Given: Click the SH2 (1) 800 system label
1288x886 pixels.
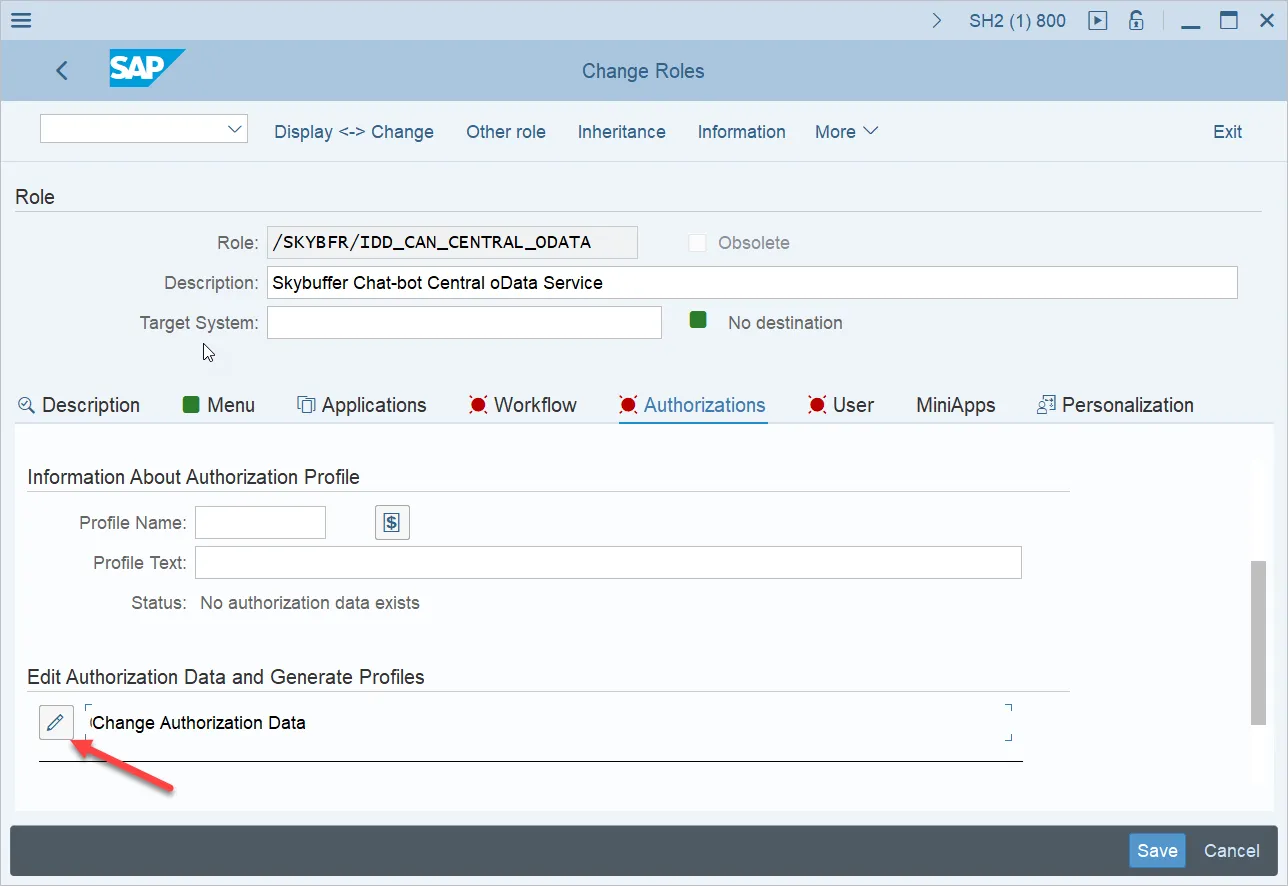Looking at the screenshot, I should [1017, 20].
